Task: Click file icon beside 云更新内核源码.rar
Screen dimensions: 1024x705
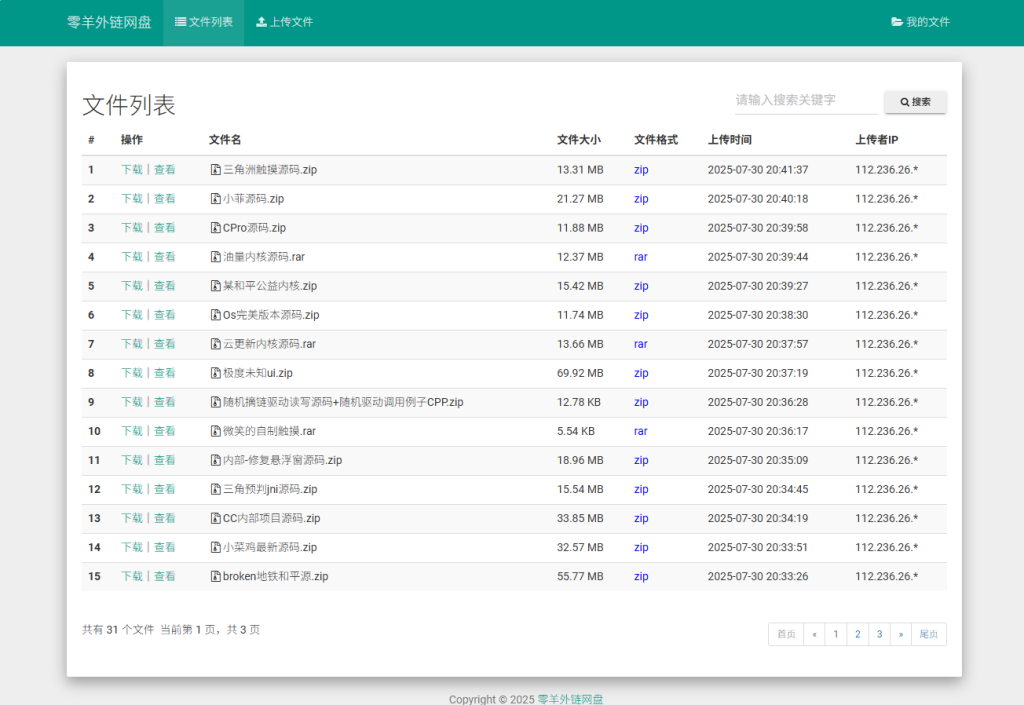Action: (x=216, y=344)
